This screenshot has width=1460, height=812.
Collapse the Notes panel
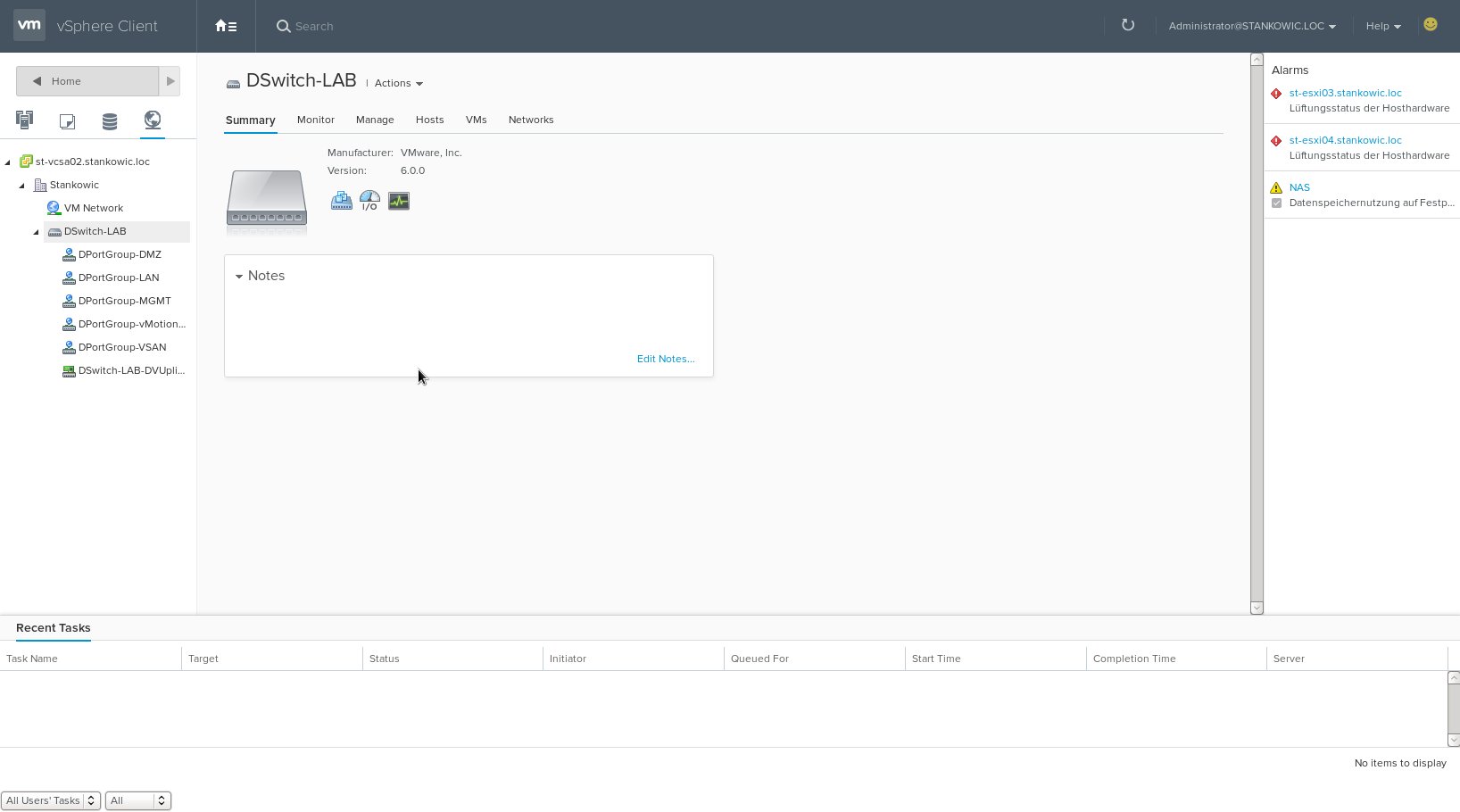click(239, 277)
